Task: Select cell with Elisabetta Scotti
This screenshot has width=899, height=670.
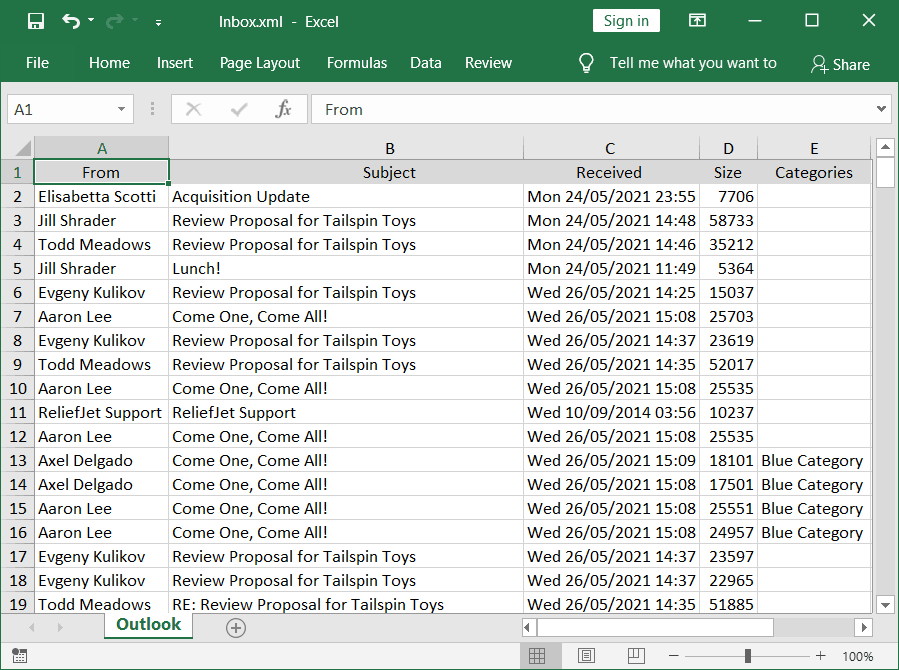Action: coord(101,197)
